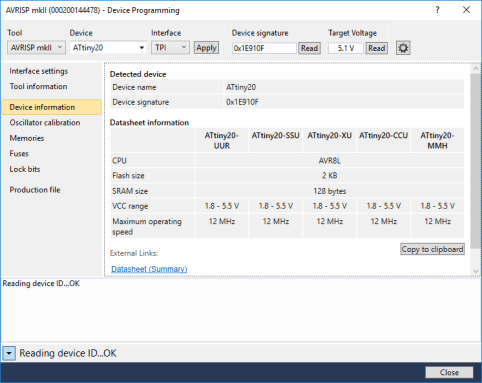Screen dimensions: 482x383
Task: Open the Device dropdown showing ATtiny20
Action: (x=108, y=48)
